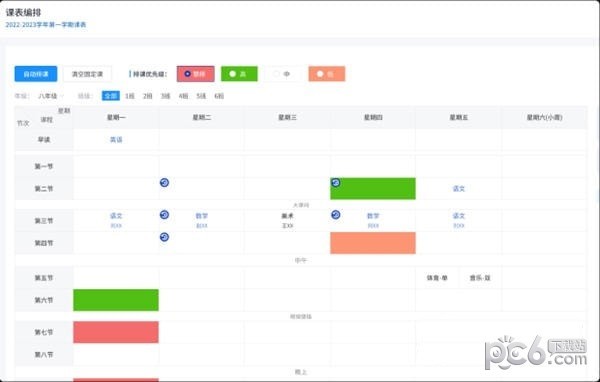Click the 早读 row label

click(44, 140)
